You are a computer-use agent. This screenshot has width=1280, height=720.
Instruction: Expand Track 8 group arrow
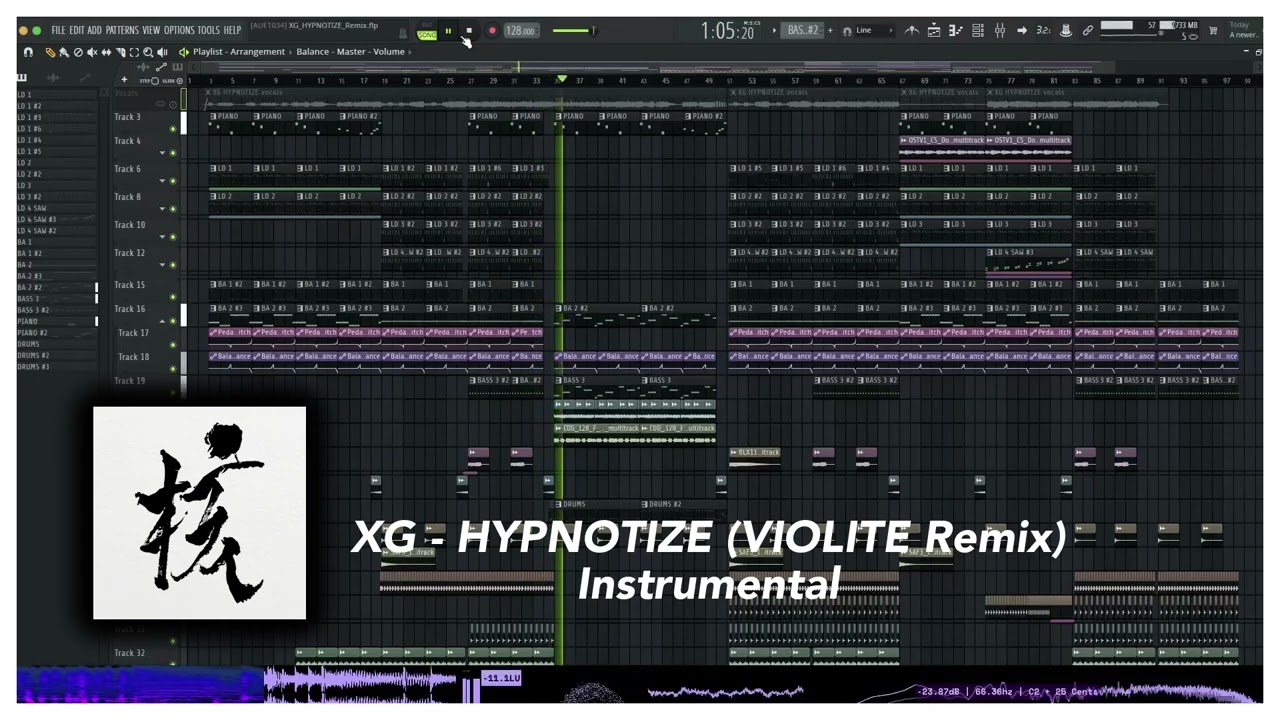pos(162,209)
